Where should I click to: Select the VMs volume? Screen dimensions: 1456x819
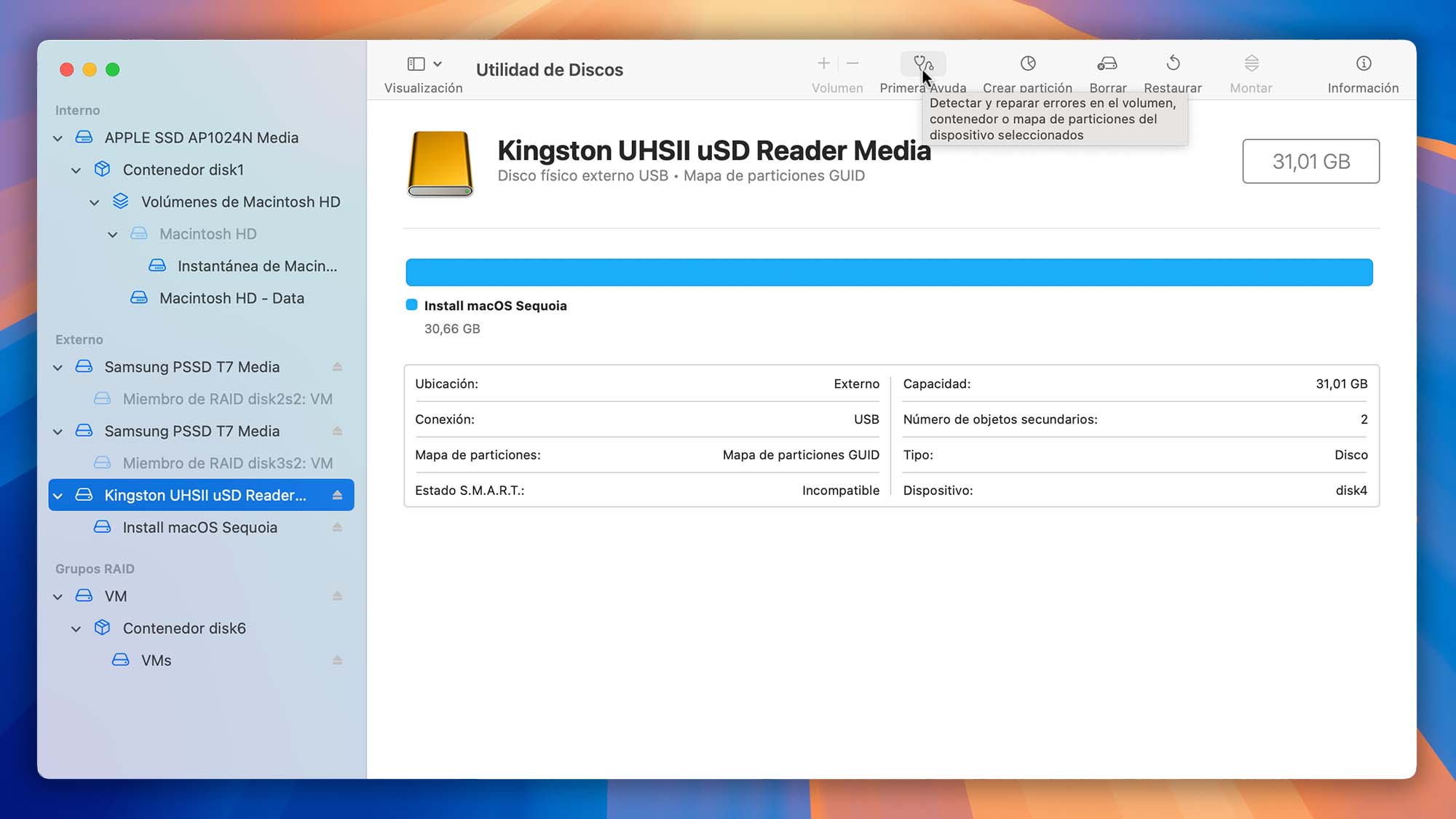click(x=201, y=660)
